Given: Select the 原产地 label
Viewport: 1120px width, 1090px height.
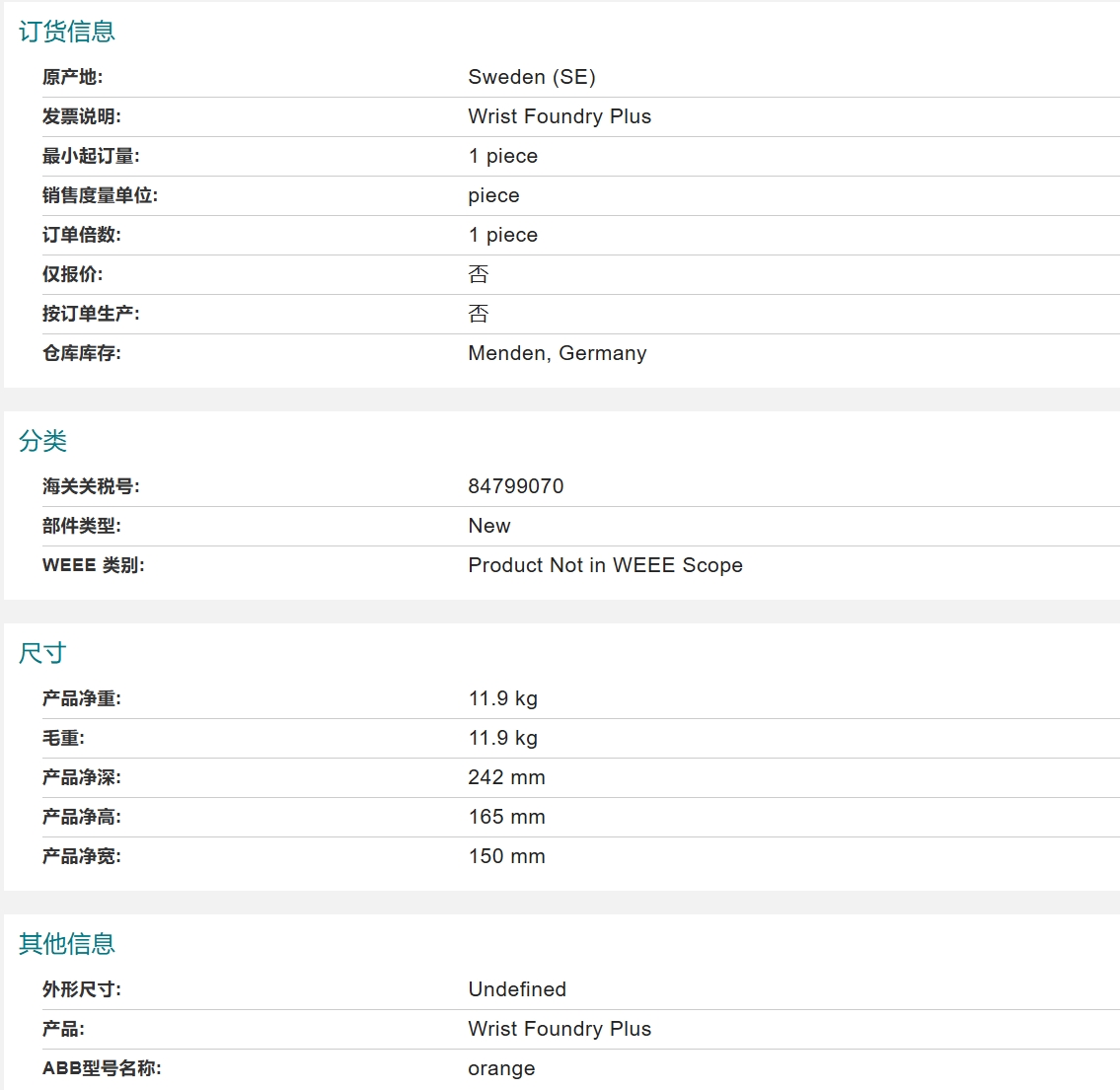Looking at the screenshot, I should (x=72, y=77).
